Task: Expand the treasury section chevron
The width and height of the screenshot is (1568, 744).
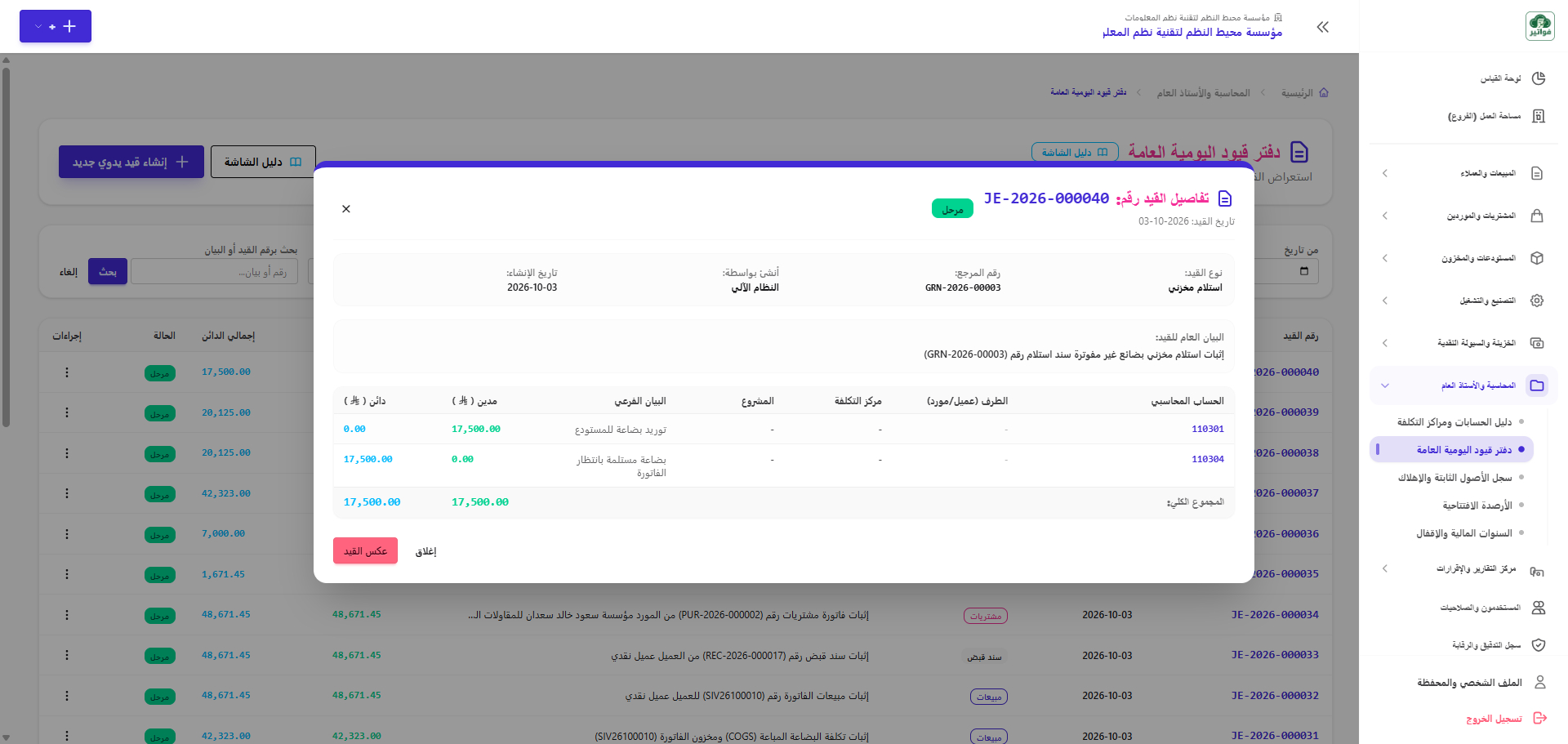Action: tap(1385, 343)
